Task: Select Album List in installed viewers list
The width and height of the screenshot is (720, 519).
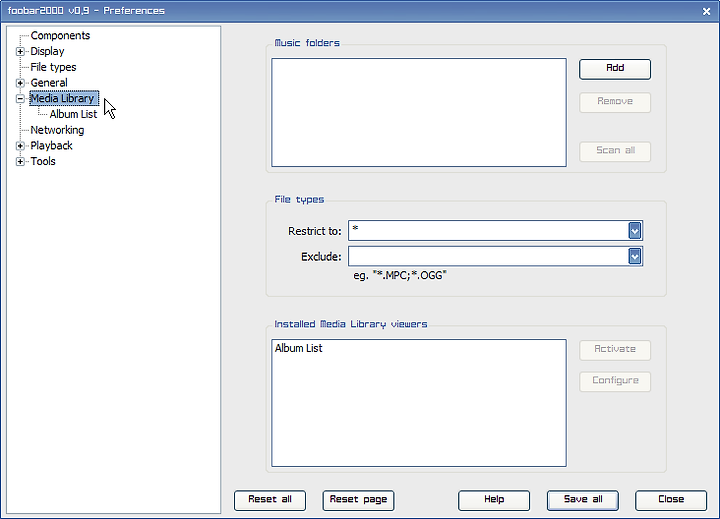Action: tap(298, 349)
